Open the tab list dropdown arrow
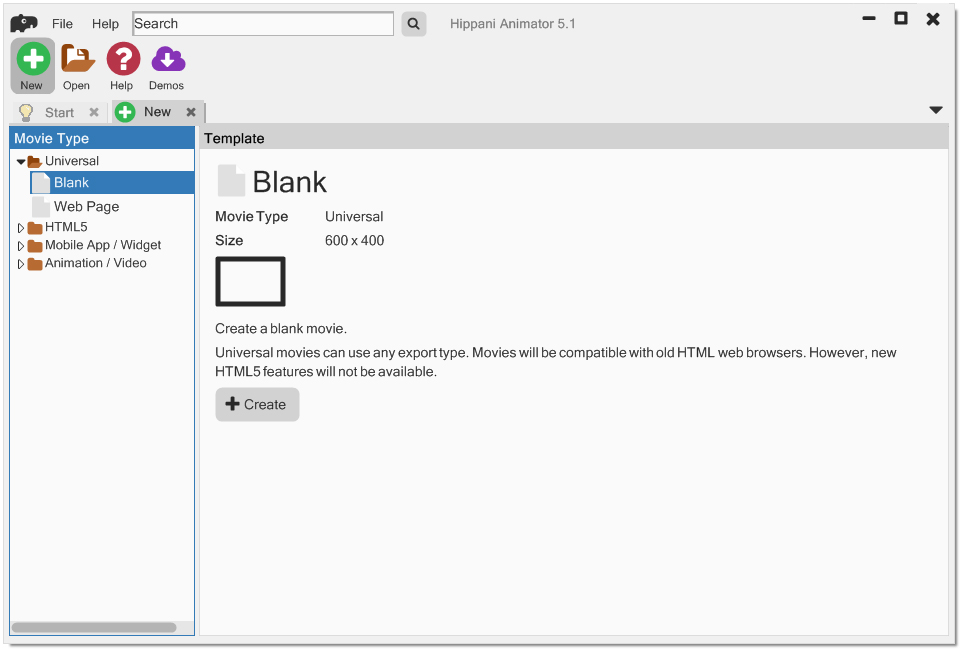Image resolution: width=960 pixels, height=649 pixels. click(936, 110)
